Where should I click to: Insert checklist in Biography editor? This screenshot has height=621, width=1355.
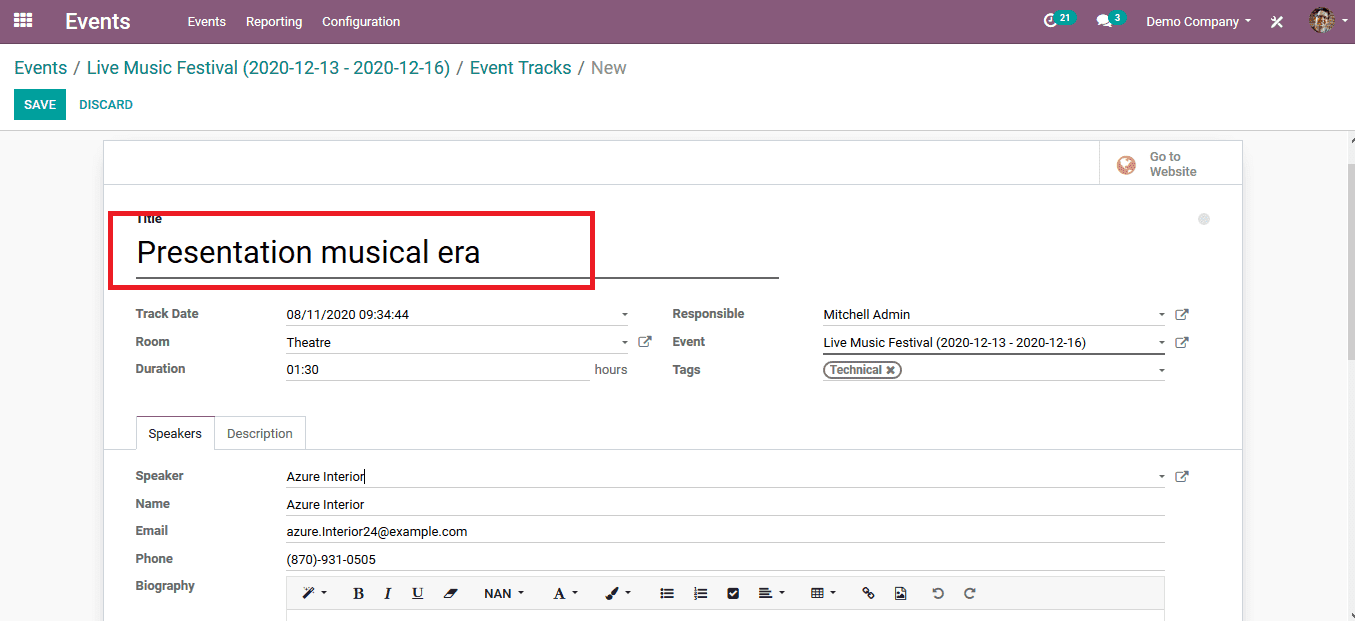click(733, 593)
